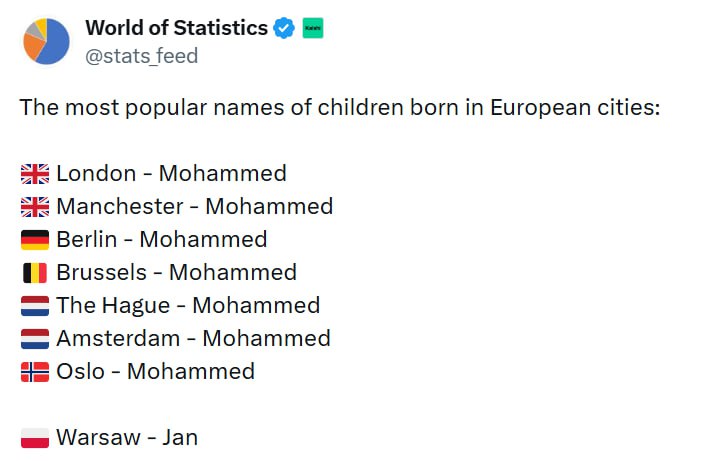Click the blue verified checkmark badge
The width and height of the screenshot is (726, 461).
[x=284, y=28]
